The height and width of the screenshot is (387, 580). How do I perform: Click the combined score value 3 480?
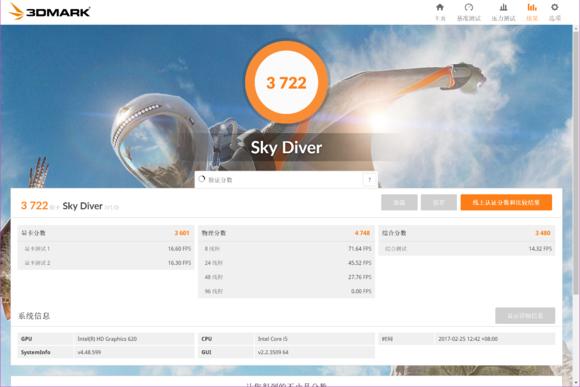(x=543, y=233)
